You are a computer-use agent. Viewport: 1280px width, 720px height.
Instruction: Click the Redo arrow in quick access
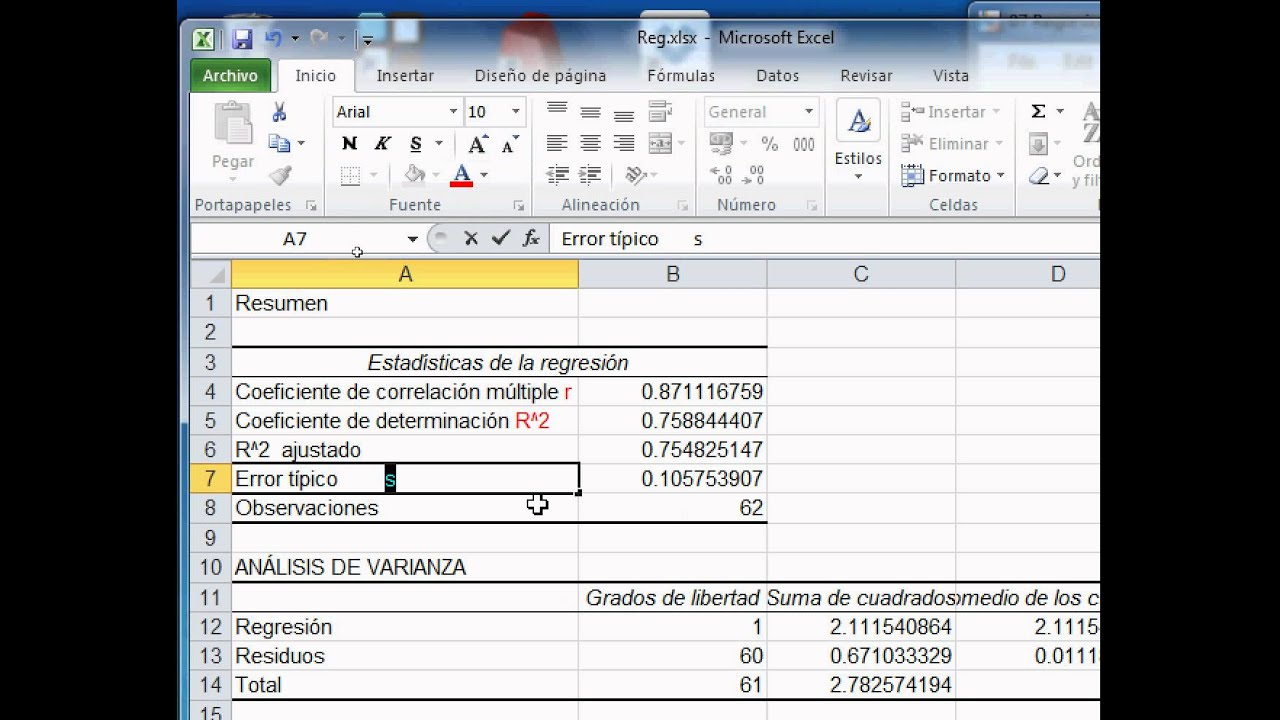(320, 39)
